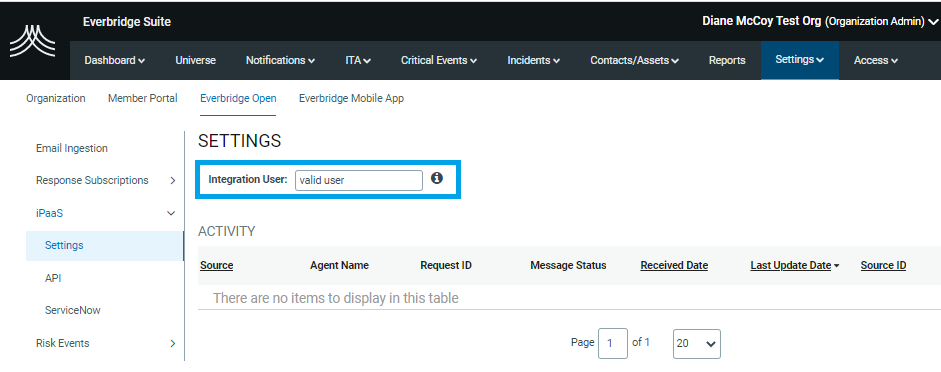Click the Everbridge logo icon
The height and width of the screenshot is (372, 941).
click(x=32, y=42)
